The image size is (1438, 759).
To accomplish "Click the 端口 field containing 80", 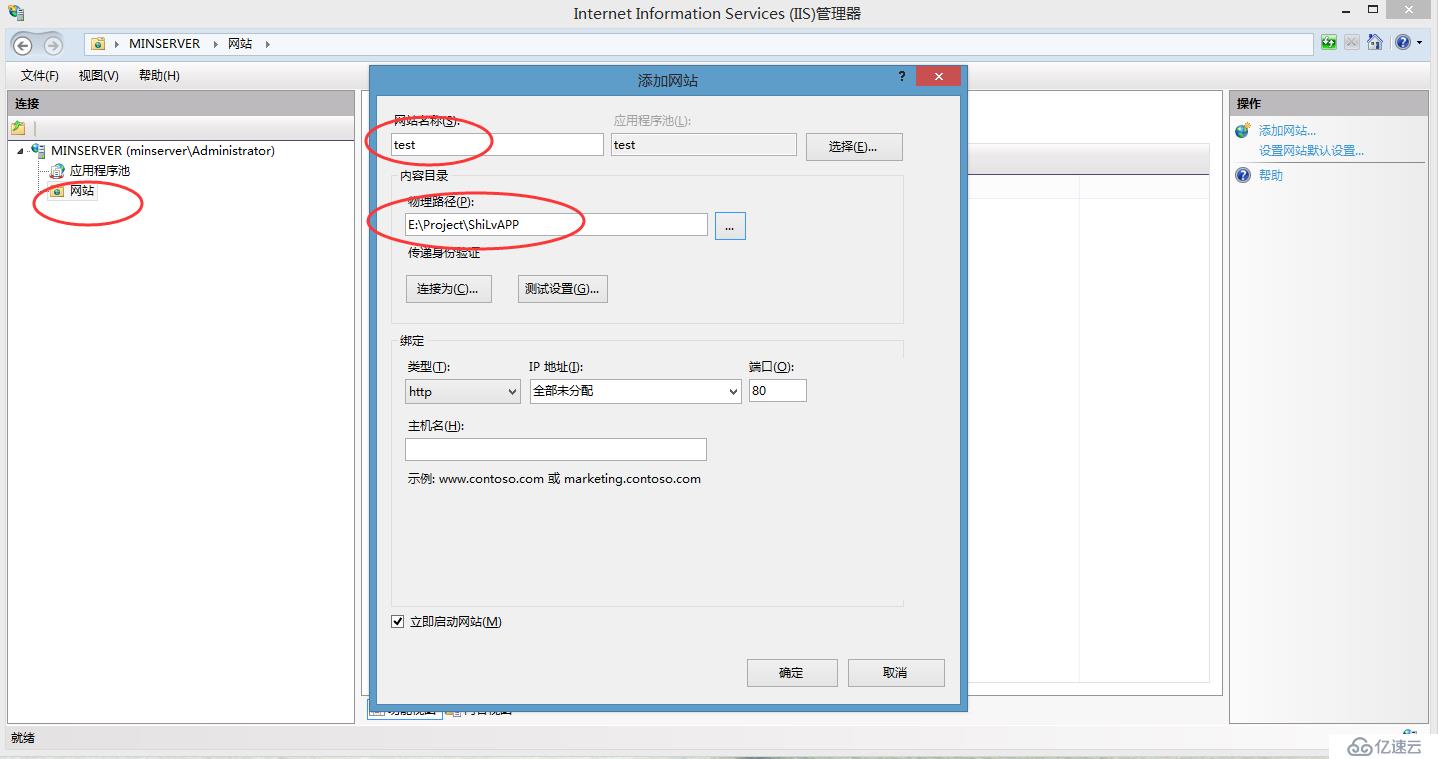I will tap(778, 391).
